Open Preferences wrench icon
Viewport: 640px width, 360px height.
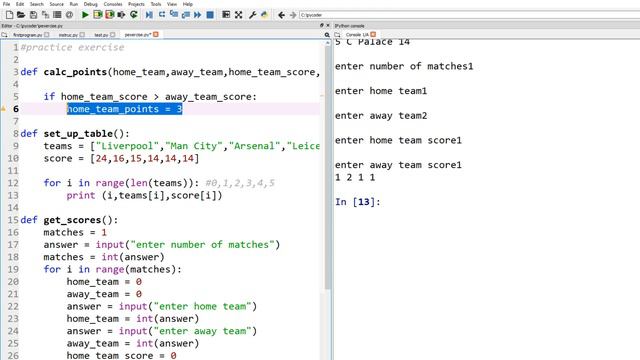point(252,15)
